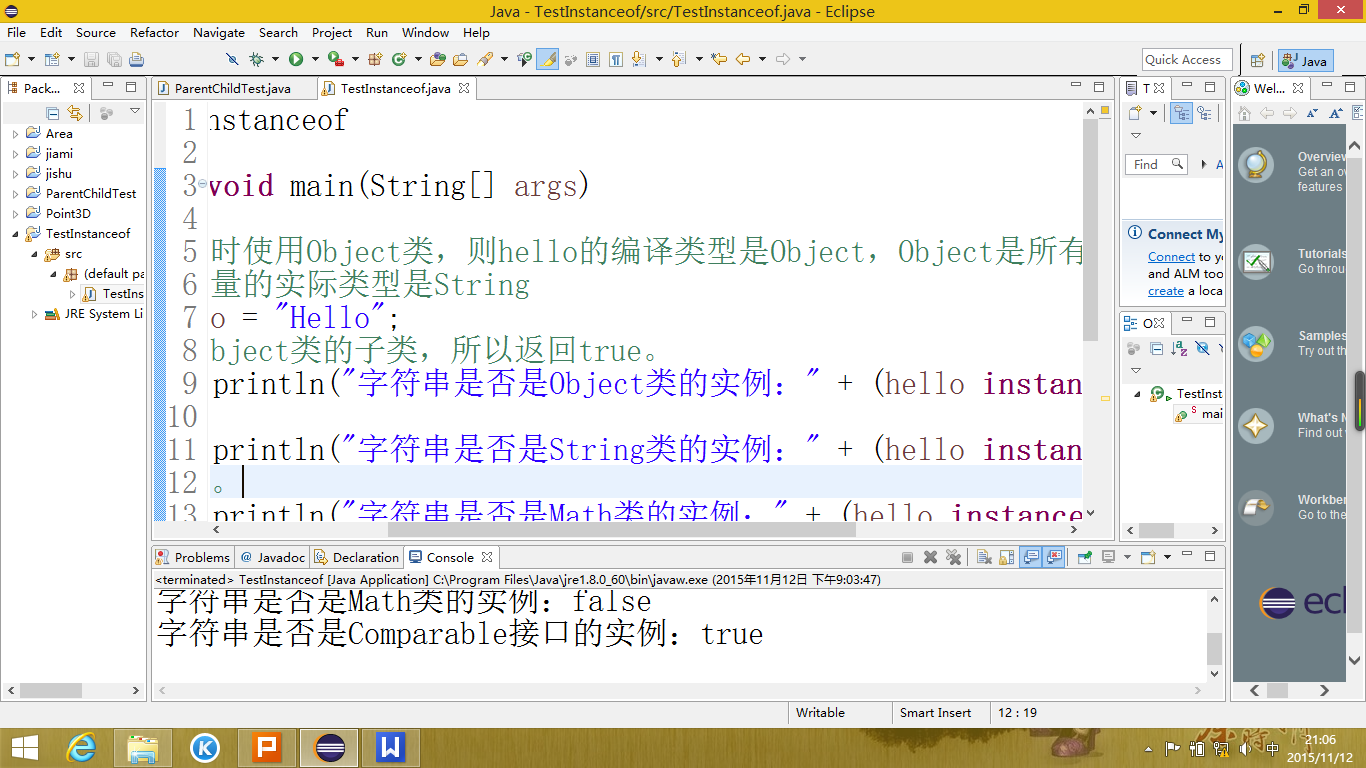The width and height of the screenshot is (1366, 768).
Task: Click the Debug bug icon in toolbar
Action: (256, 59)
